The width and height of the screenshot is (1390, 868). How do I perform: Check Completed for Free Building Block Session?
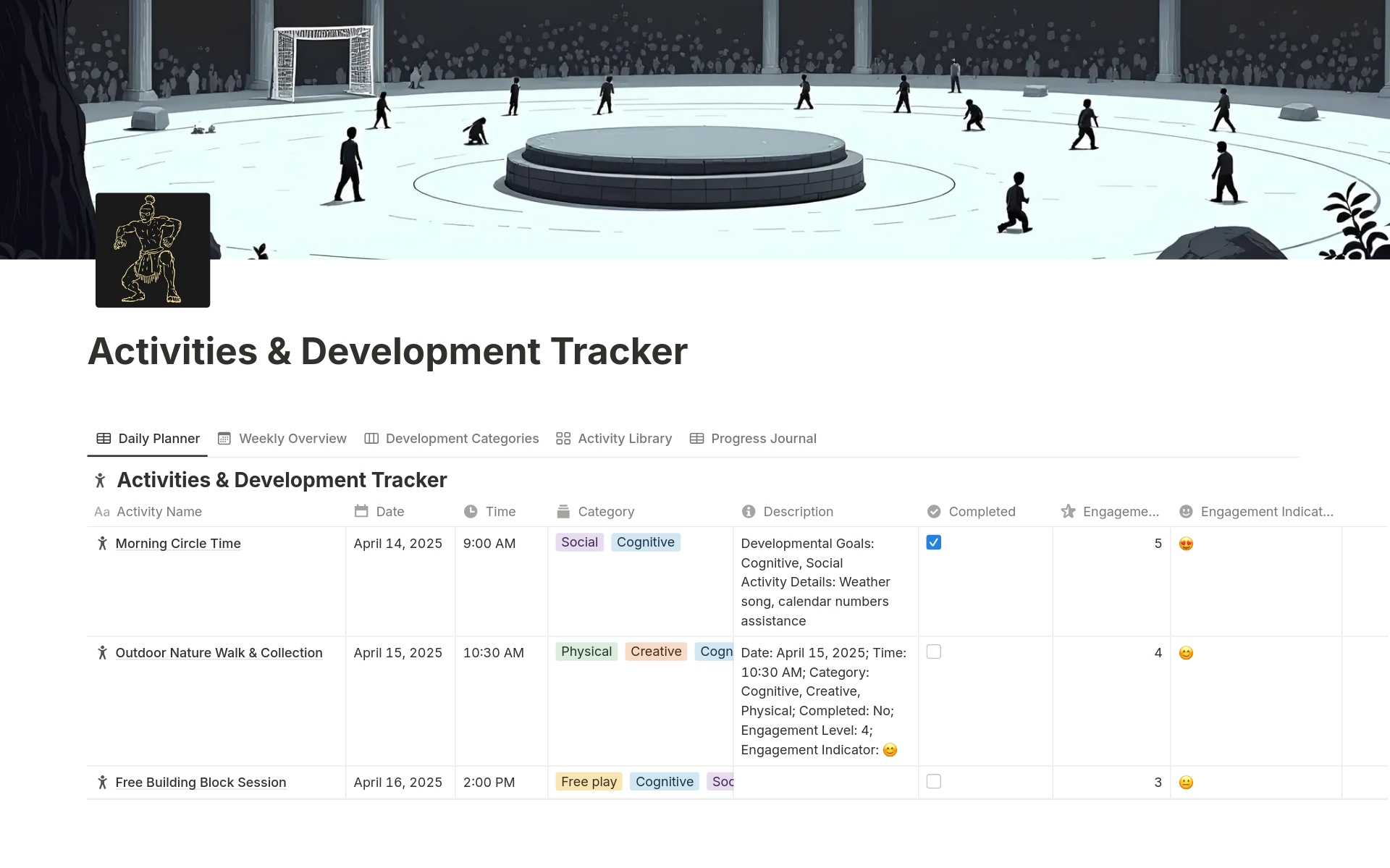tap(934, 781)
